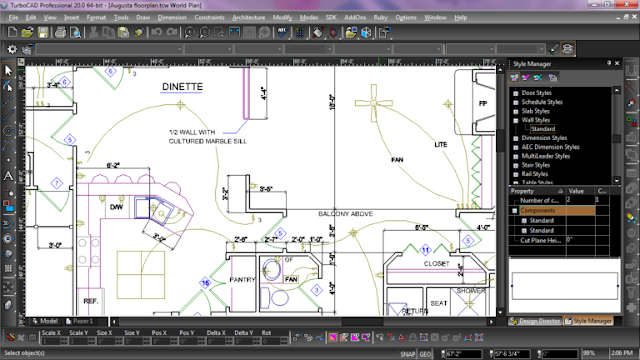Click the Print icon in toolbar
The height and width of the screenshot is (360, 640).
(60, 32)
